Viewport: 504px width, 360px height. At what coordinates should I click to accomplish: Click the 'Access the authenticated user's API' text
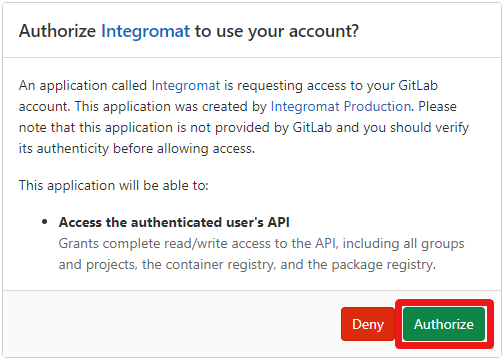point(174,222)
